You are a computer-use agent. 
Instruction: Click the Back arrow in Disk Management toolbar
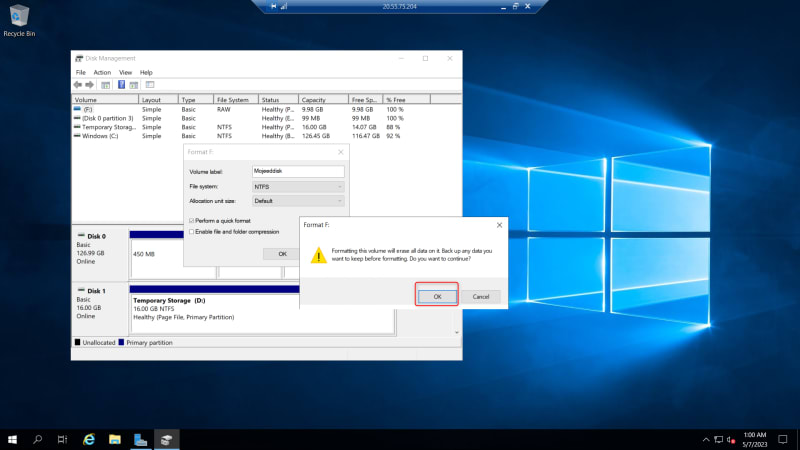78,85
